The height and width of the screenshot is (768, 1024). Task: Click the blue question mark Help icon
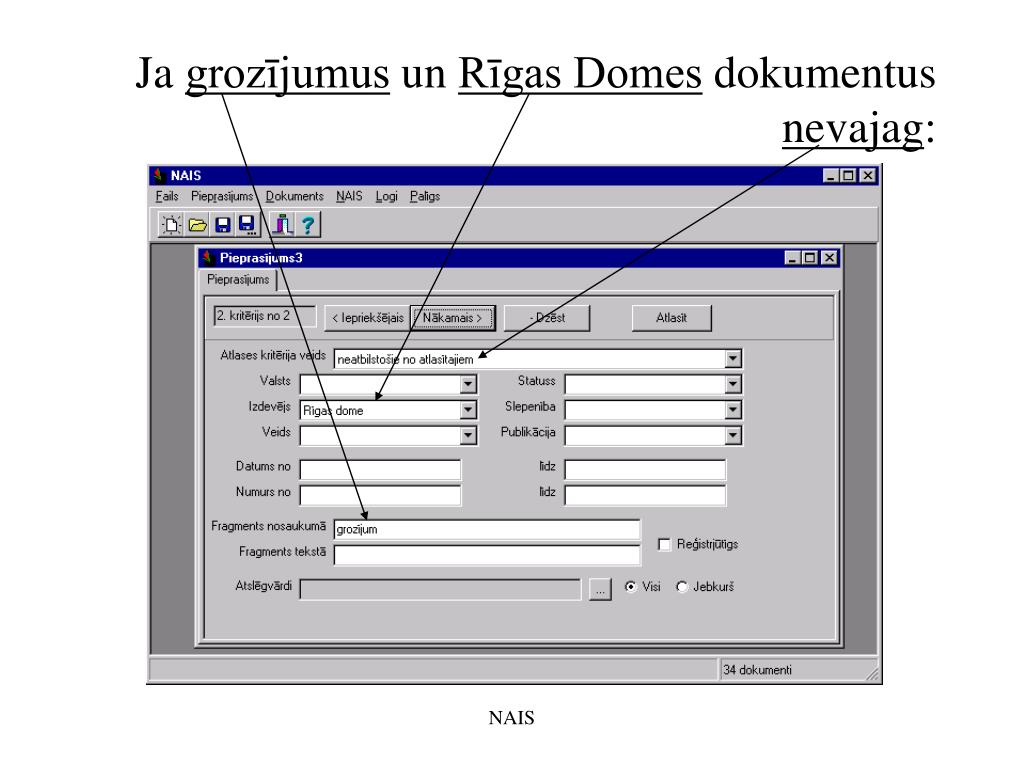(308, 225)
